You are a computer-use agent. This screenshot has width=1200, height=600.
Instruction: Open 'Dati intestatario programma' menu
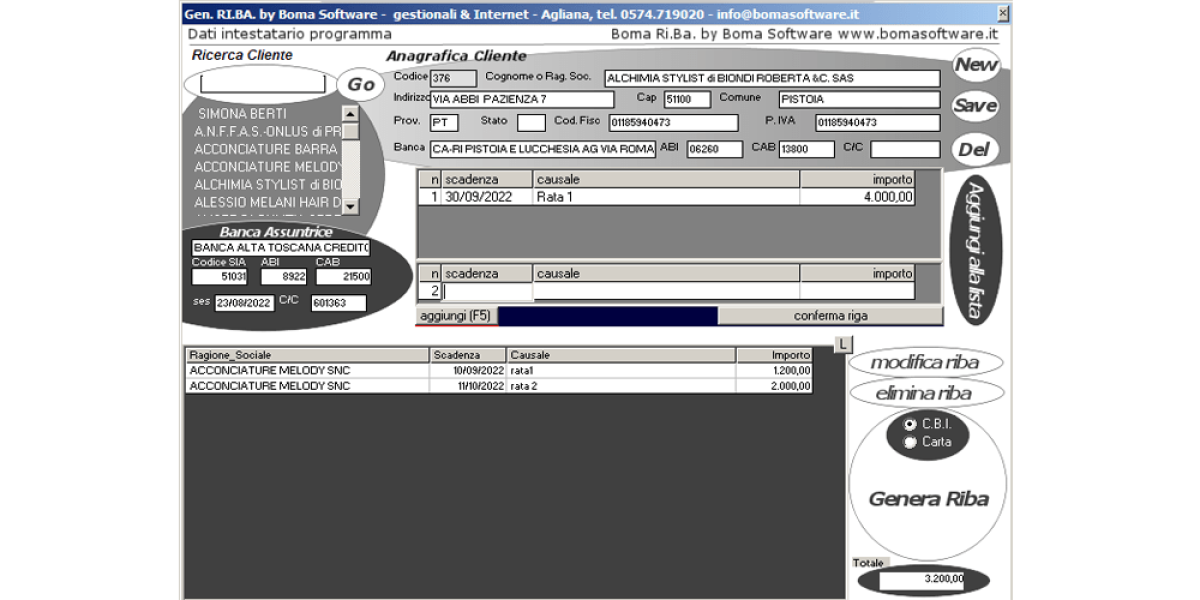point(290,34)
